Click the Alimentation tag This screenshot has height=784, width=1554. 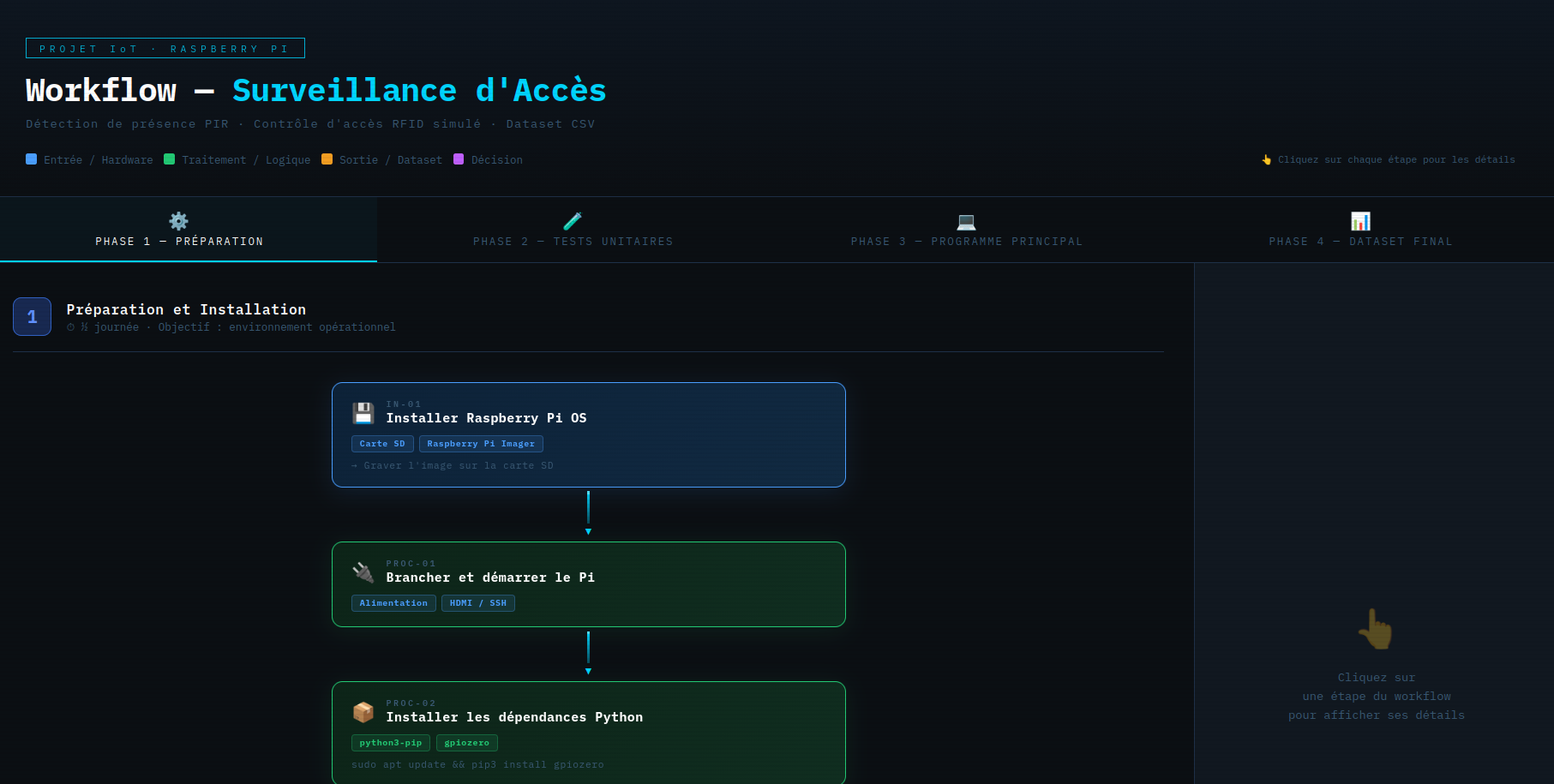coord(393,603)
